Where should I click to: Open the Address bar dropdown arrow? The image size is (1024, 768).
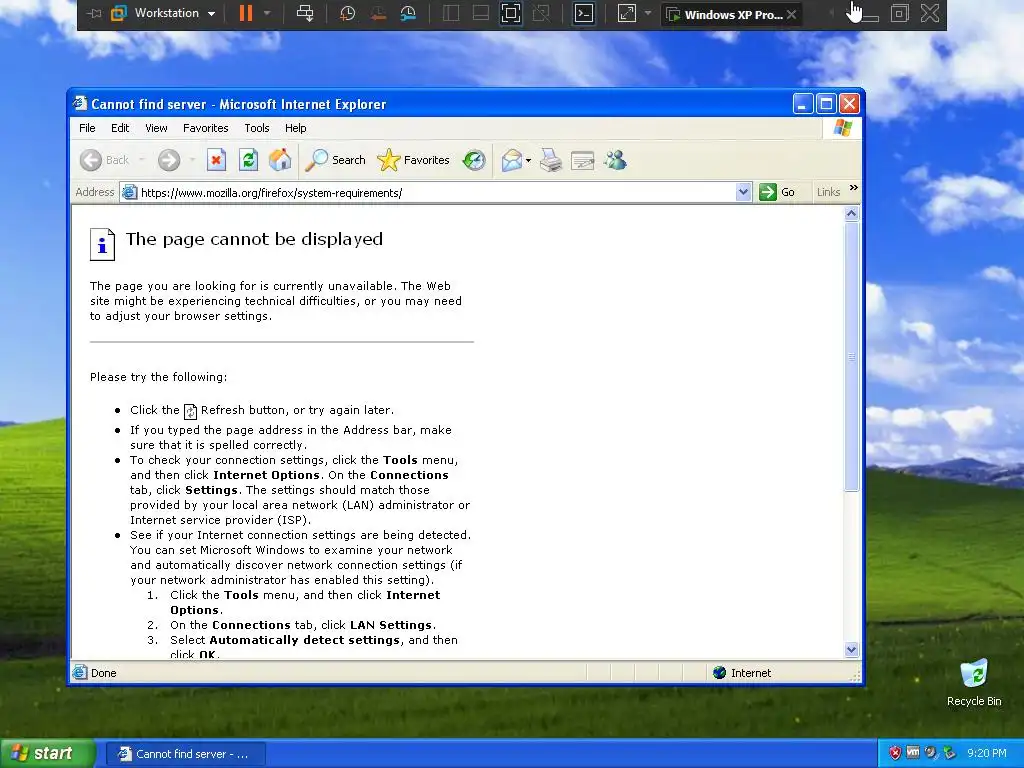click(x=743, y=192)
